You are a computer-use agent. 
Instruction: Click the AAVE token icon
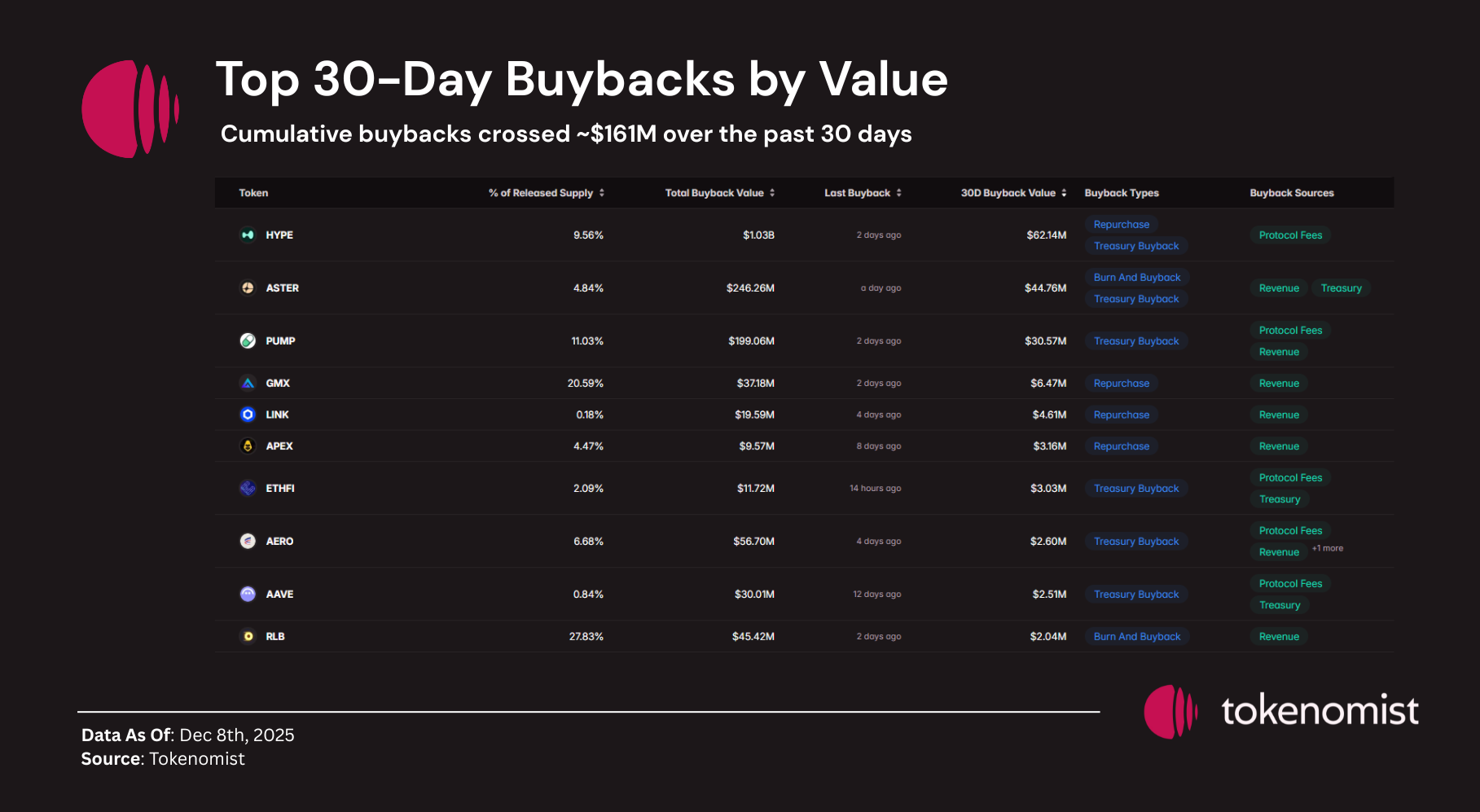click(248, 594)
